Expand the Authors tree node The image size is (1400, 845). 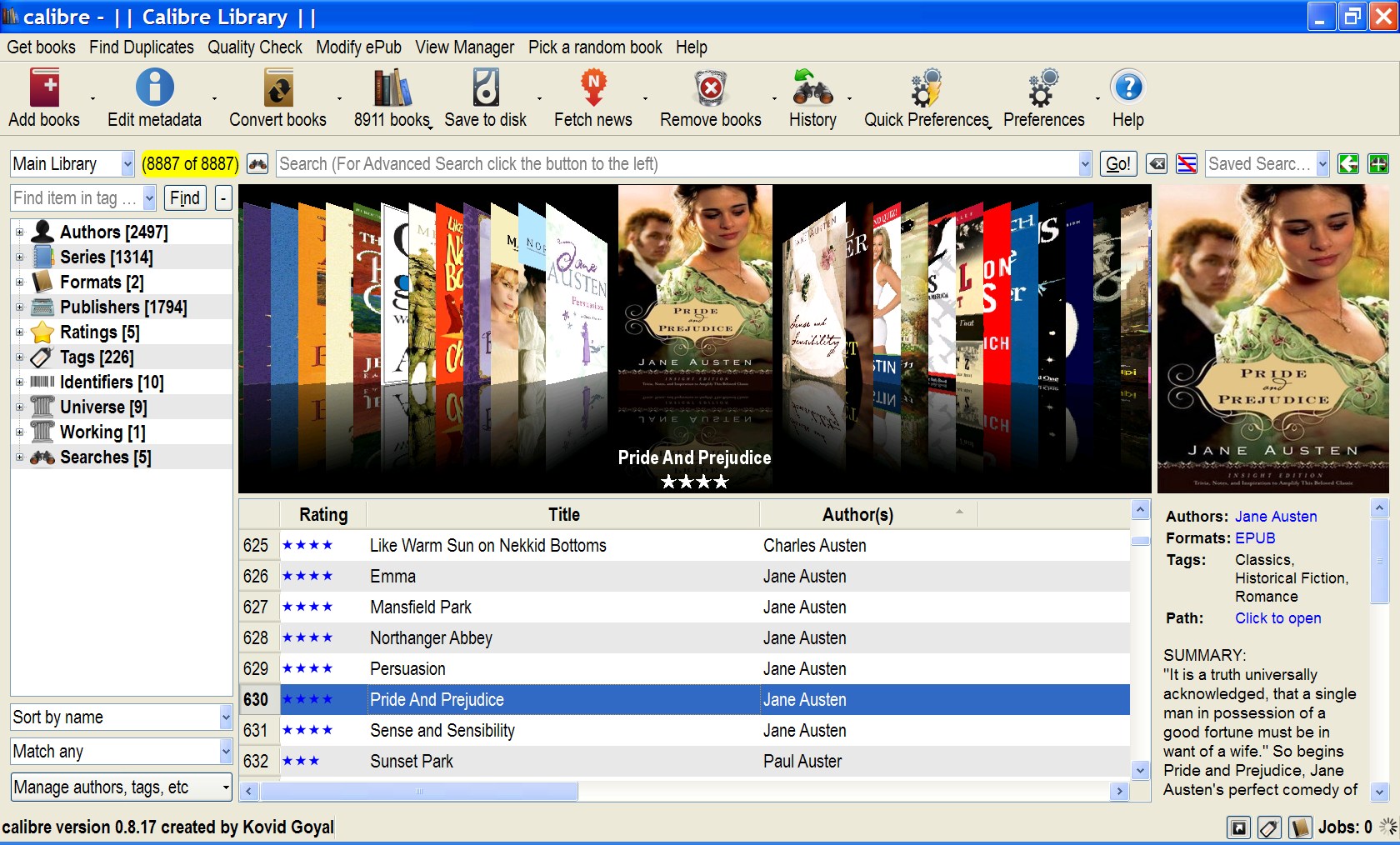pyautogui.click(x=19, y=232)
